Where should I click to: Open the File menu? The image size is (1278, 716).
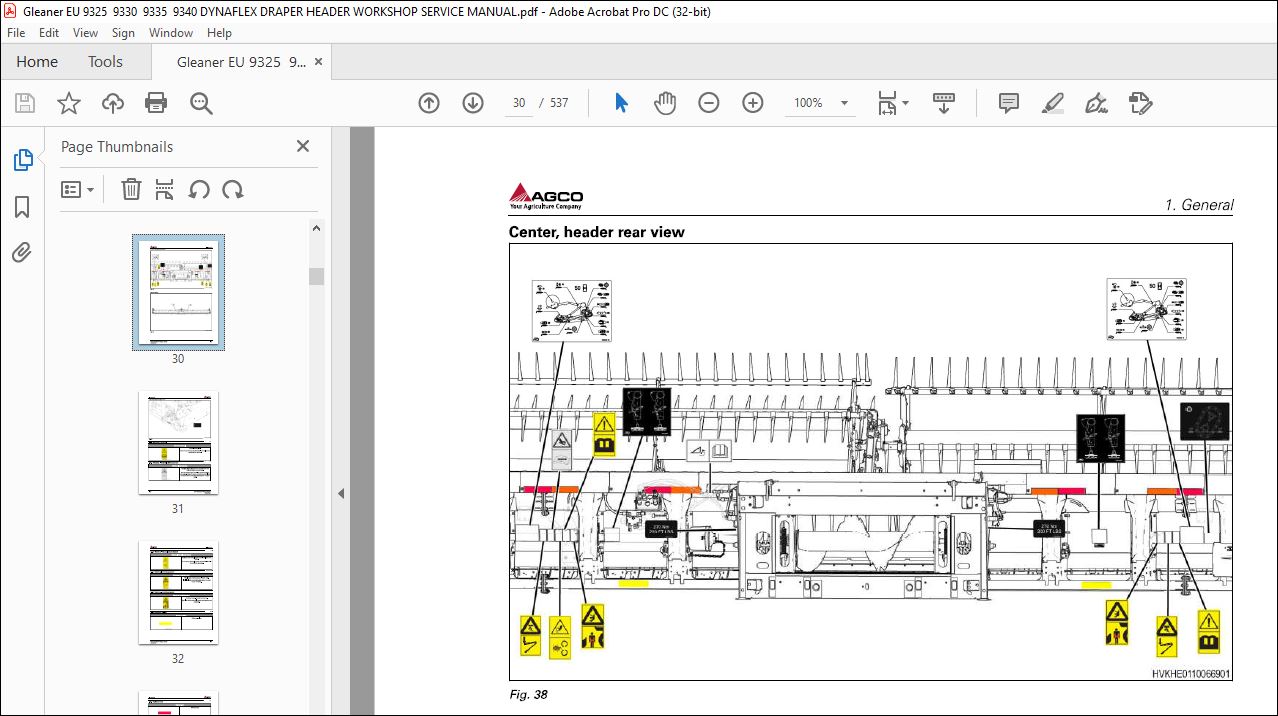pyautogui.click(x=16, y=33)
